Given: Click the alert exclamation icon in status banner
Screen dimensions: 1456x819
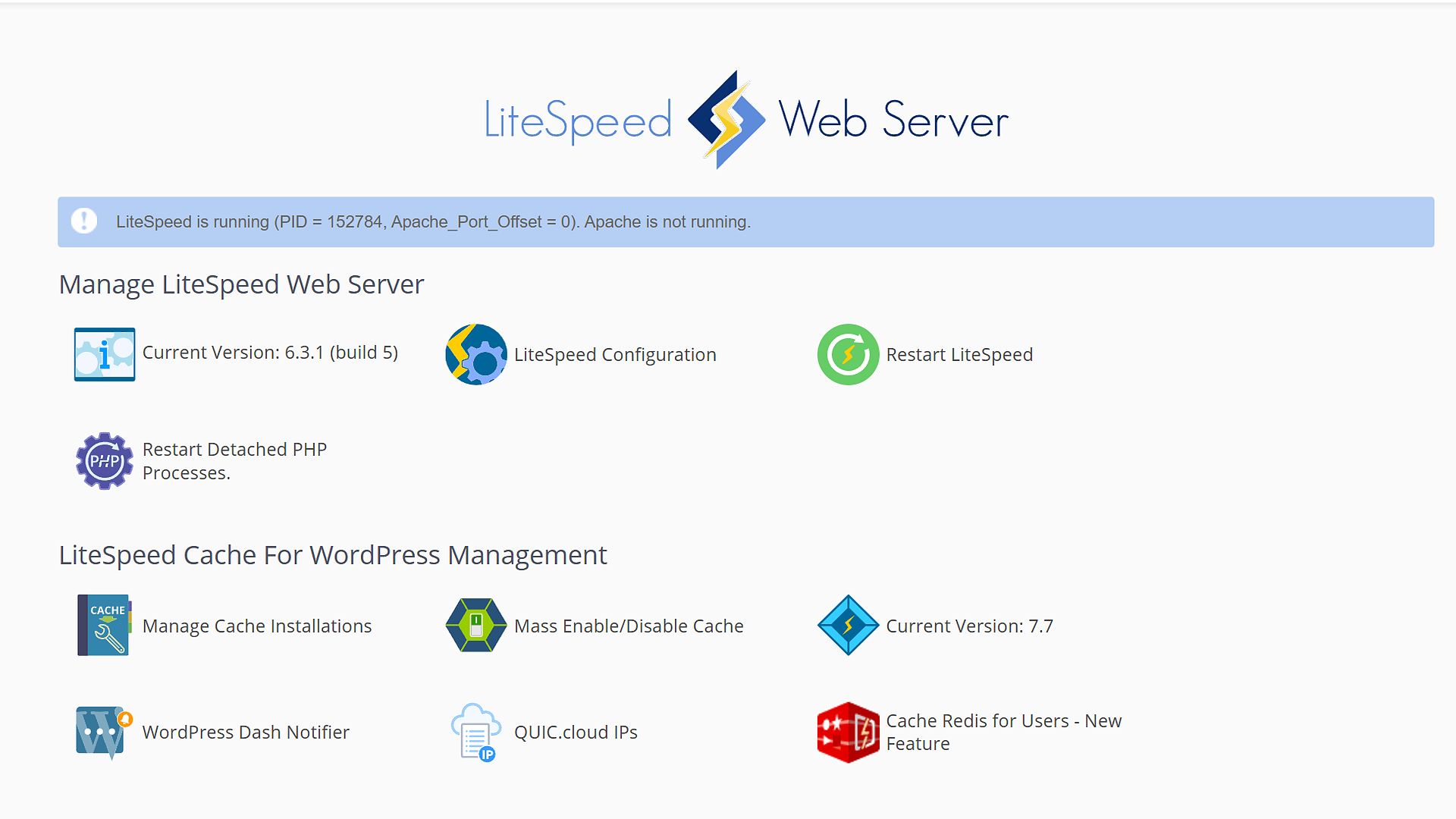Looking at the screenshot, I should click(x=84, y=221).
